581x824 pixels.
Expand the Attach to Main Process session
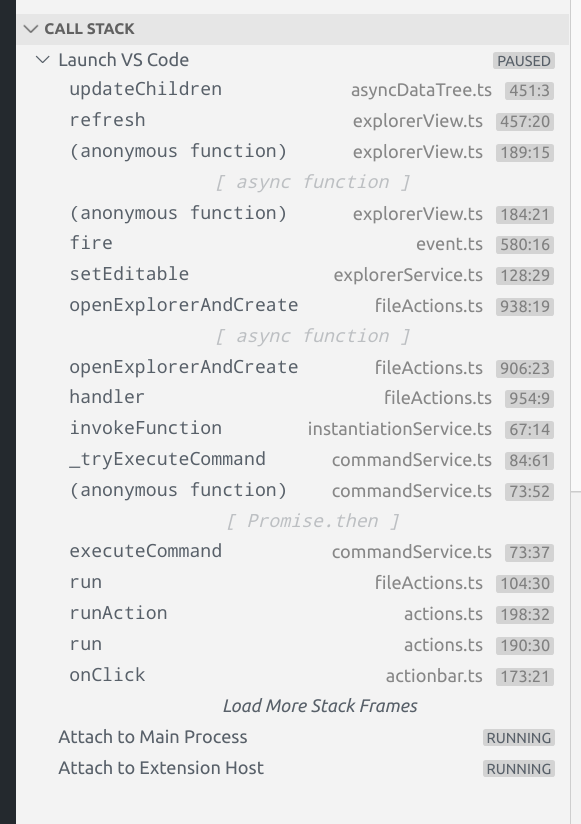(152, 737)
